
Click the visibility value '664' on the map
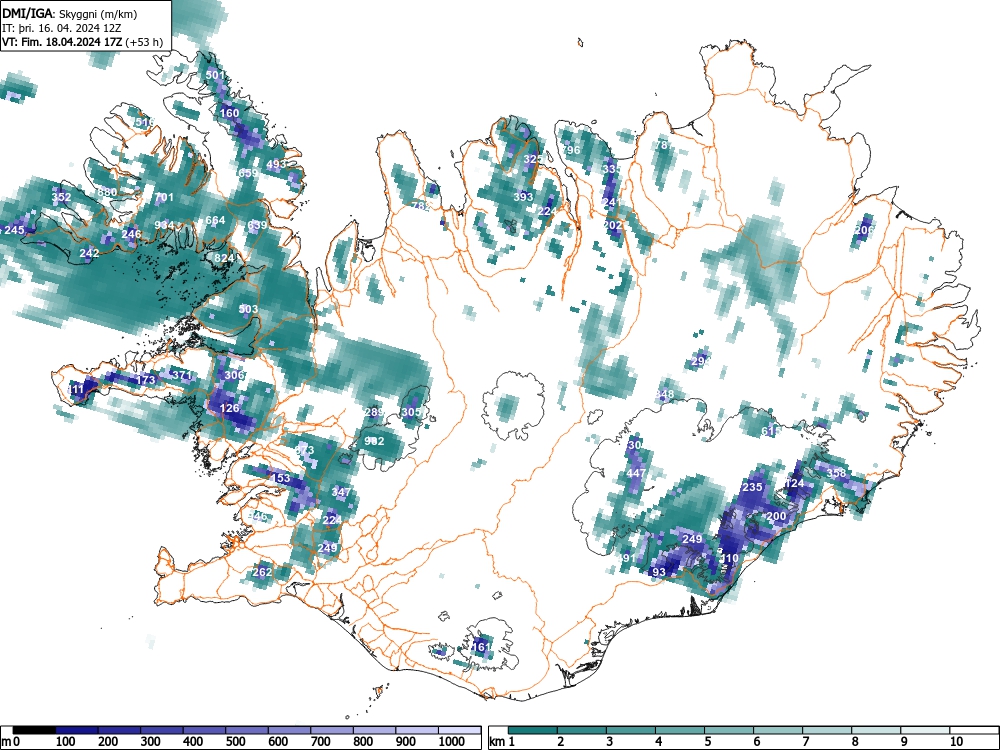click(215, 220)
